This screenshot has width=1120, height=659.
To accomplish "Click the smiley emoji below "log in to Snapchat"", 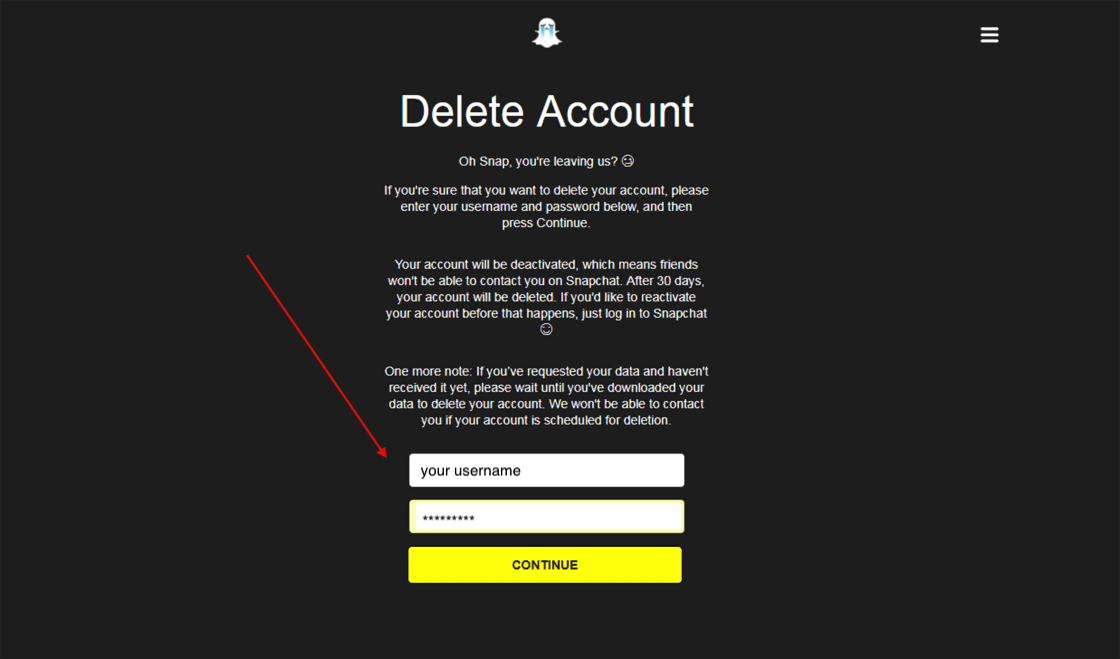I will [546, 329].
